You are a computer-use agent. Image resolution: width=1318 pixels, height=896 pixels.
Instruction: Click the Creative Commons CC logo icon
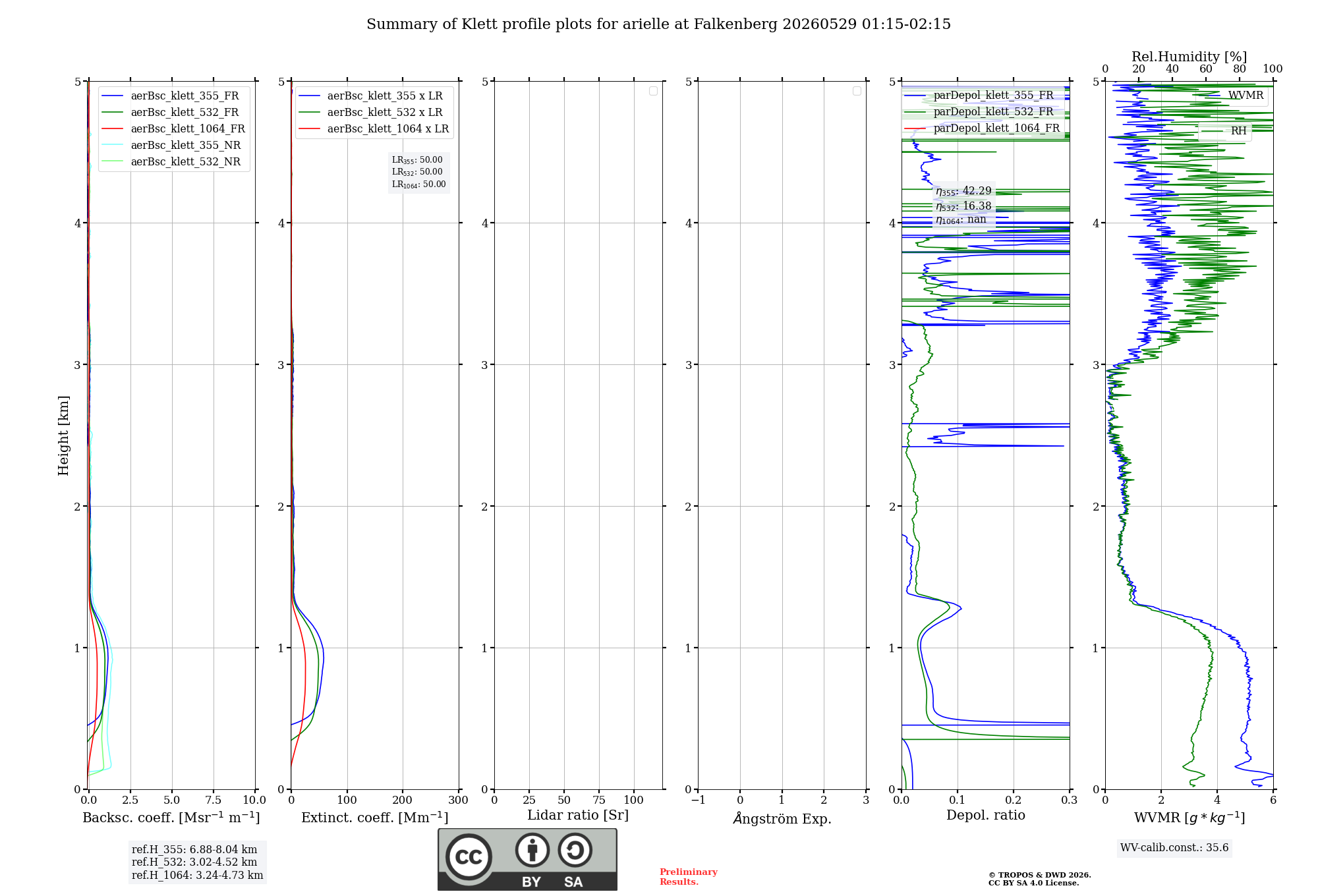coord(469,857)
